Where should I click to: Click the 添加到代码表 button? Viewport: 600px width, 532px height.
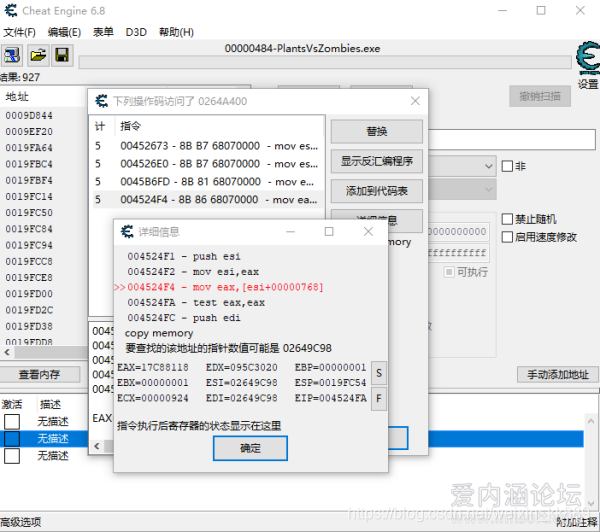click(x=377, y=191)
